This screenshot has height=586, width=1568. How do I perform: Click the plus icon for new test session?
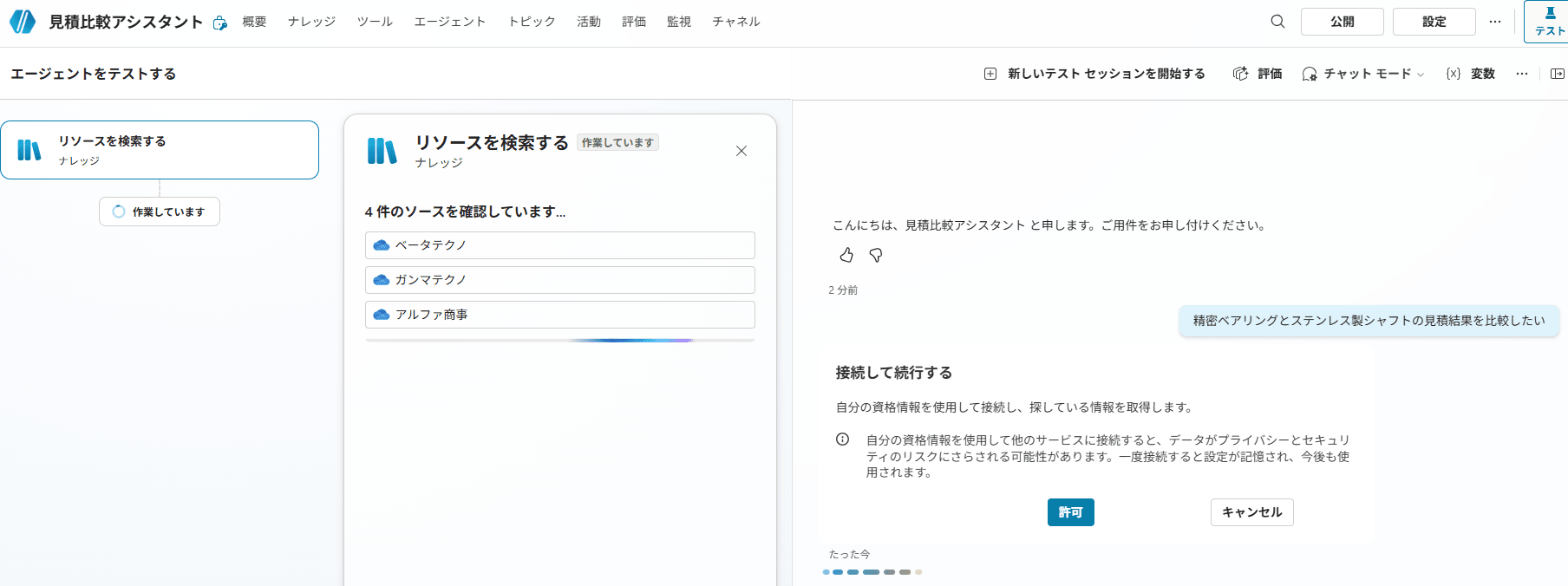990,74
